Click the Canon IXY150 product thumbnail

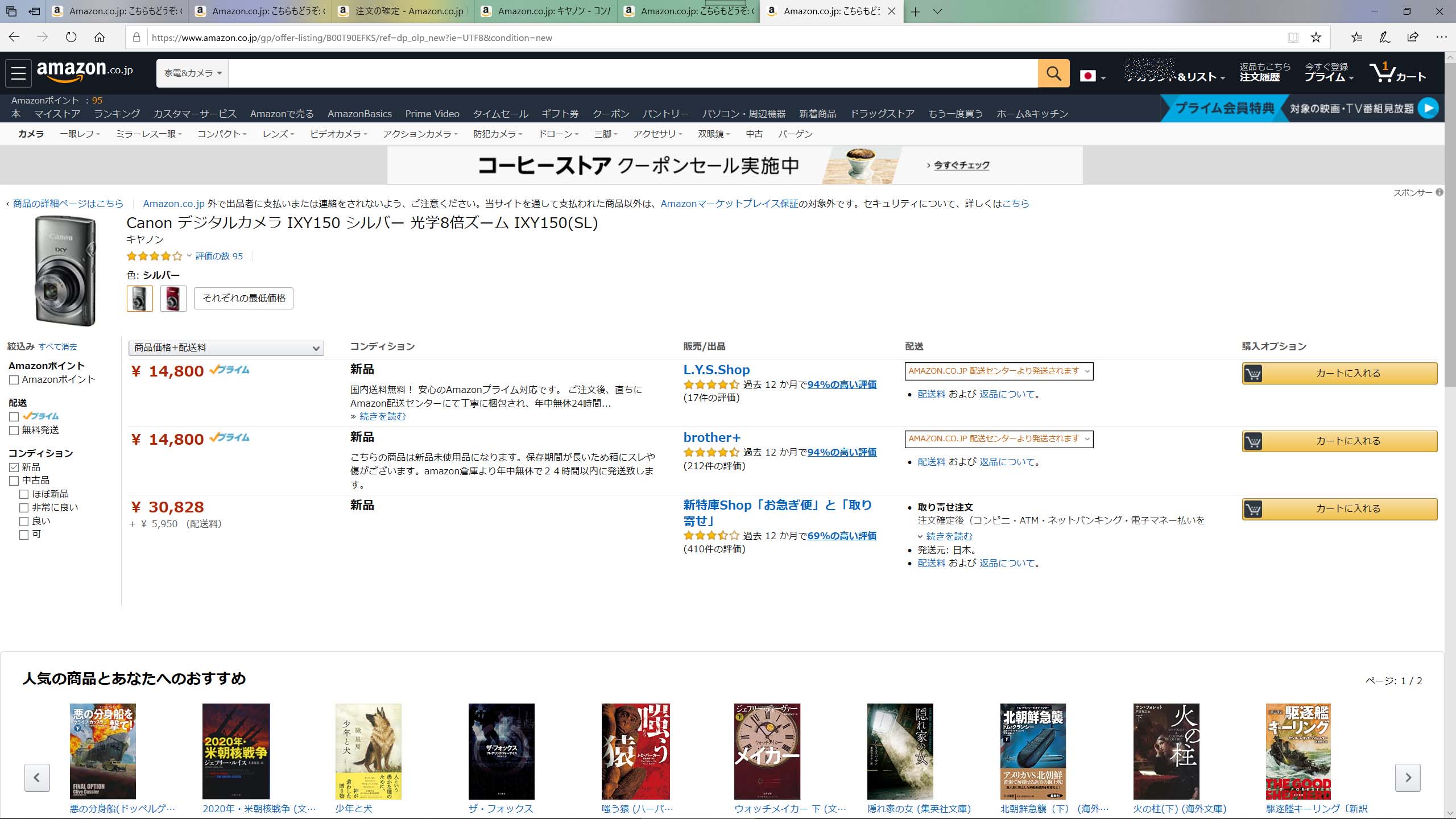click(x=65, y=271)
